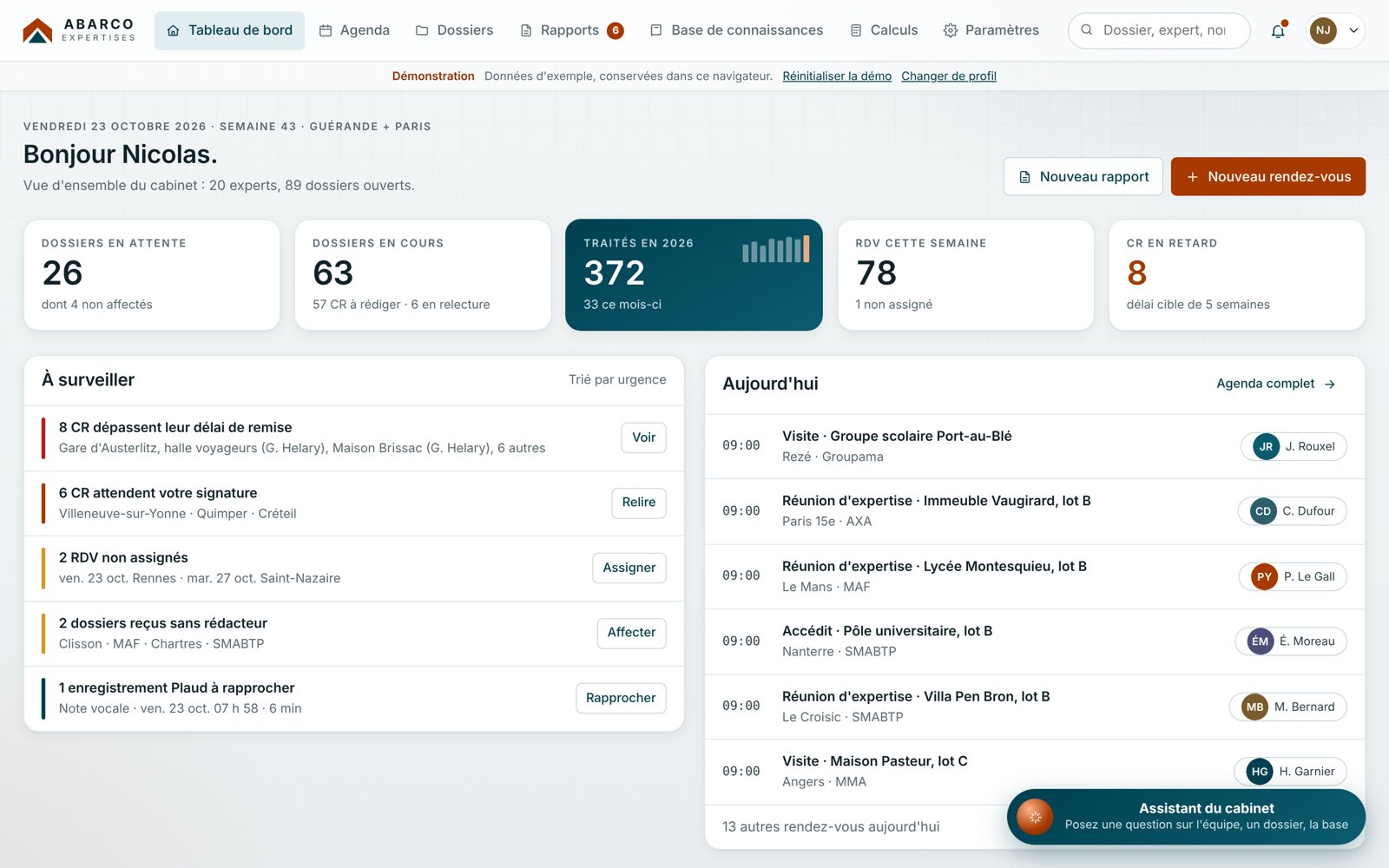This screenshot has width=1389, height=868.
Task: Click the É. Moreau expert chip
Action: [1291, 641]
